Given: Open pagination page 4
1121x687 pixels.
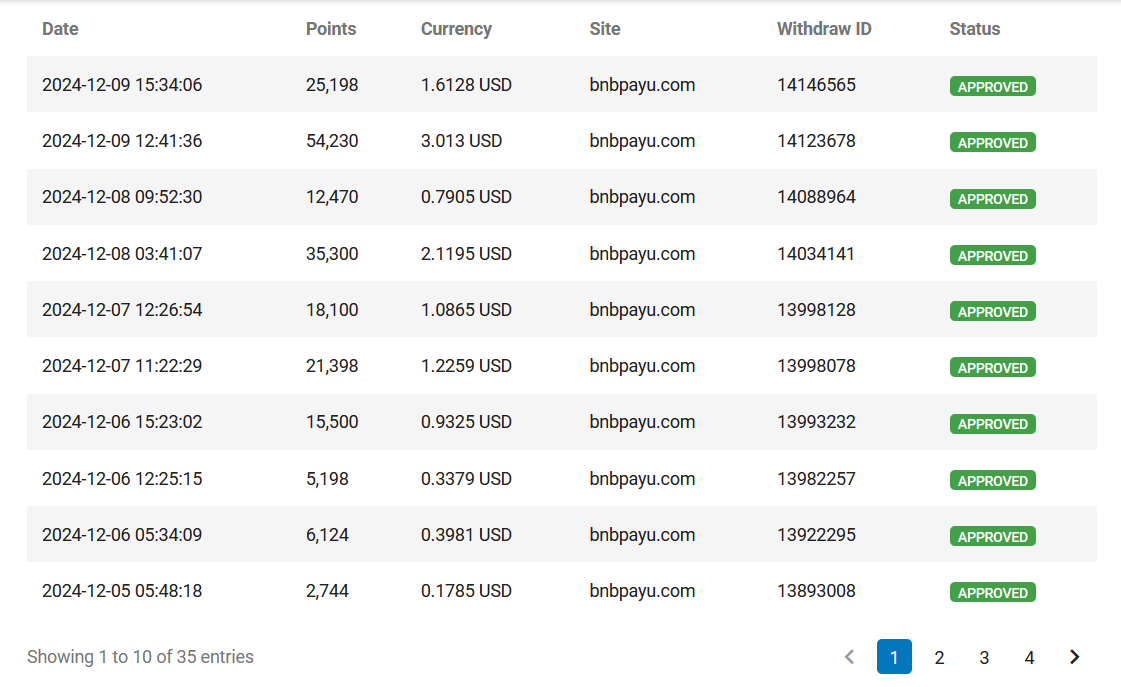Looking at the screenshot, I should click(1029, 657).
